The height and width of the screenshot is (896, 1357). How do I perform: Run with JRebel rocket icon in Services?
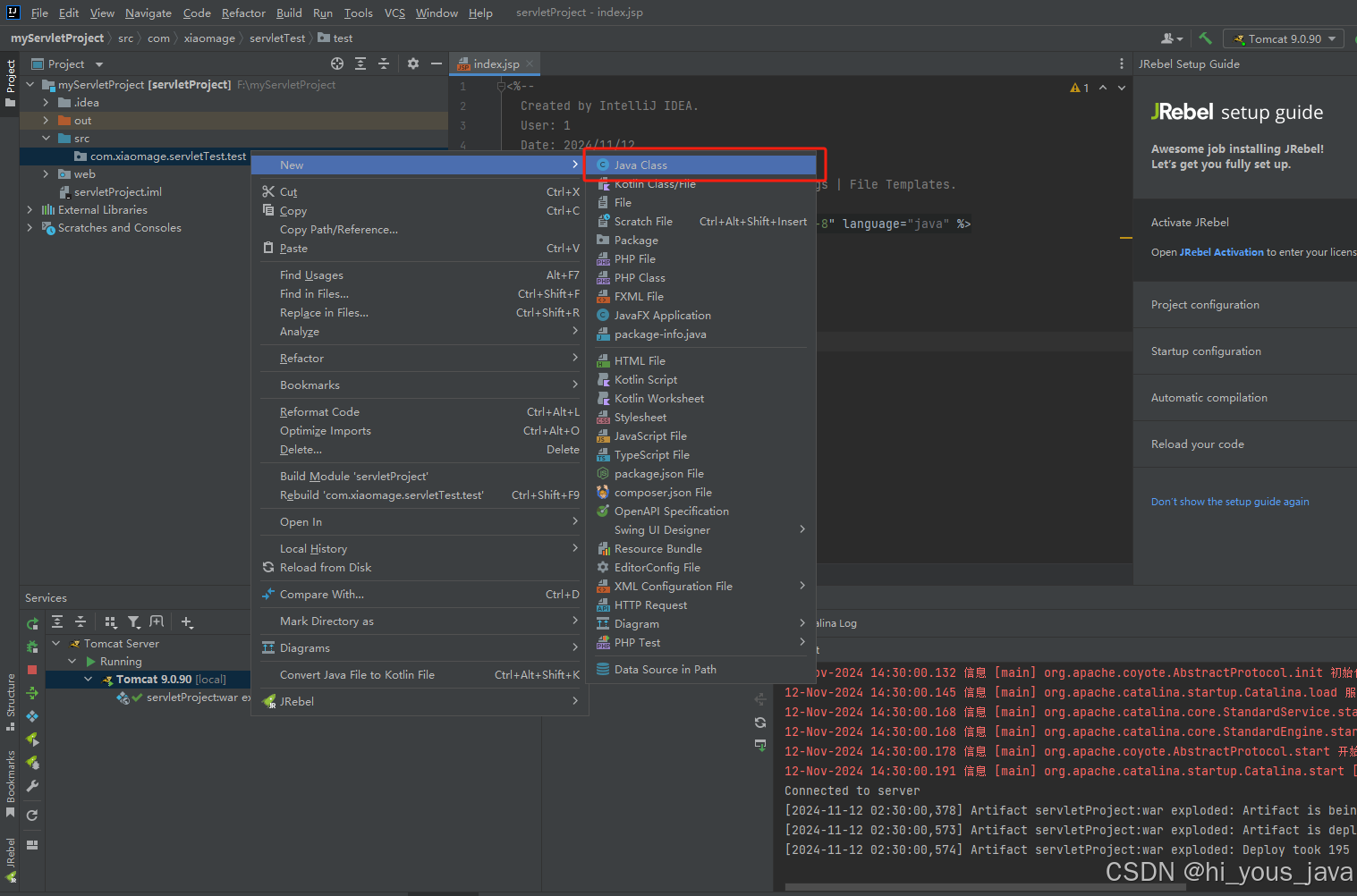click(x=32, y=740)
